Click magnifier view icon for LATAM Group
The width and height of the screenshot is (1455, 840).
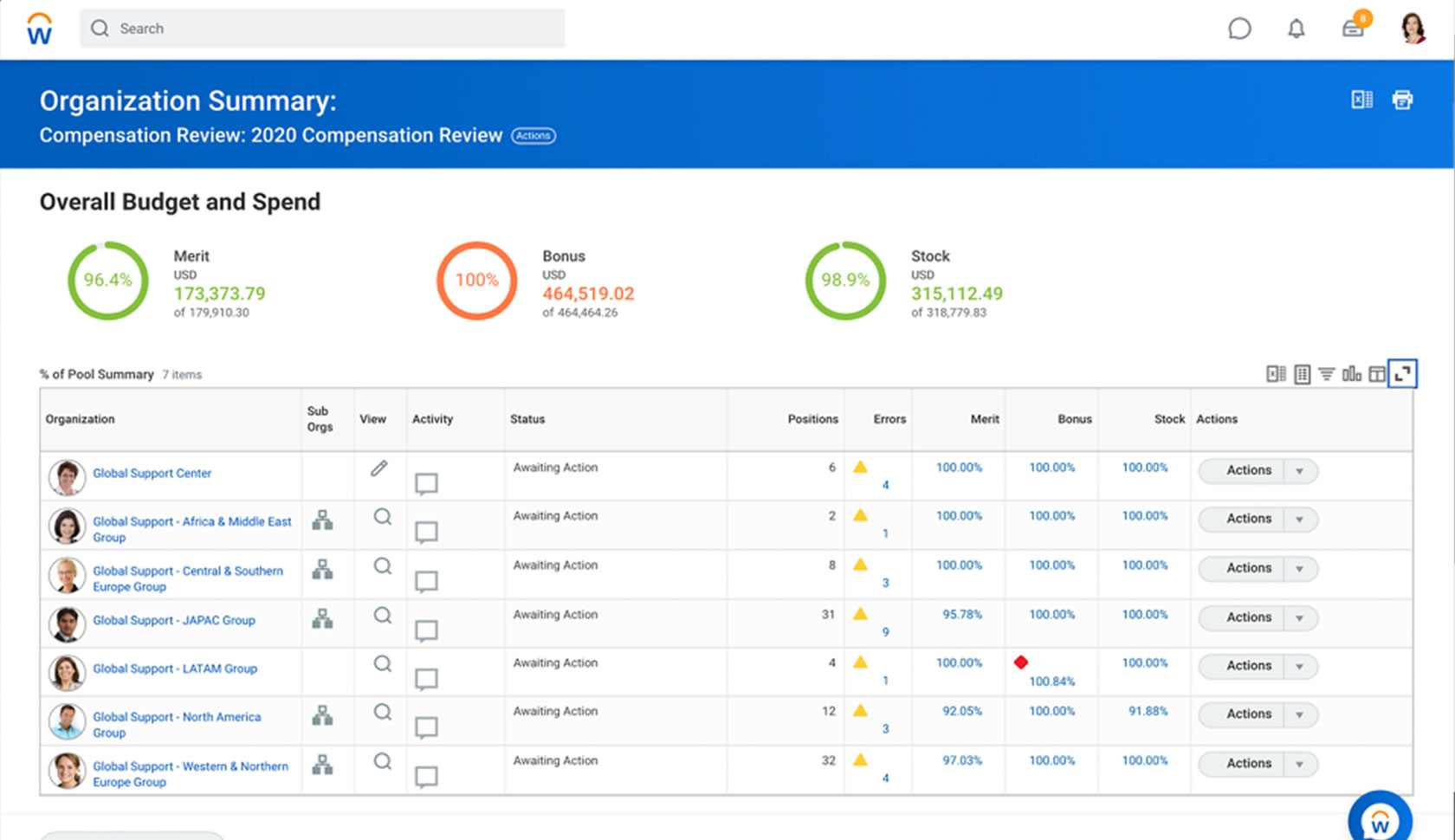point(382,664)
